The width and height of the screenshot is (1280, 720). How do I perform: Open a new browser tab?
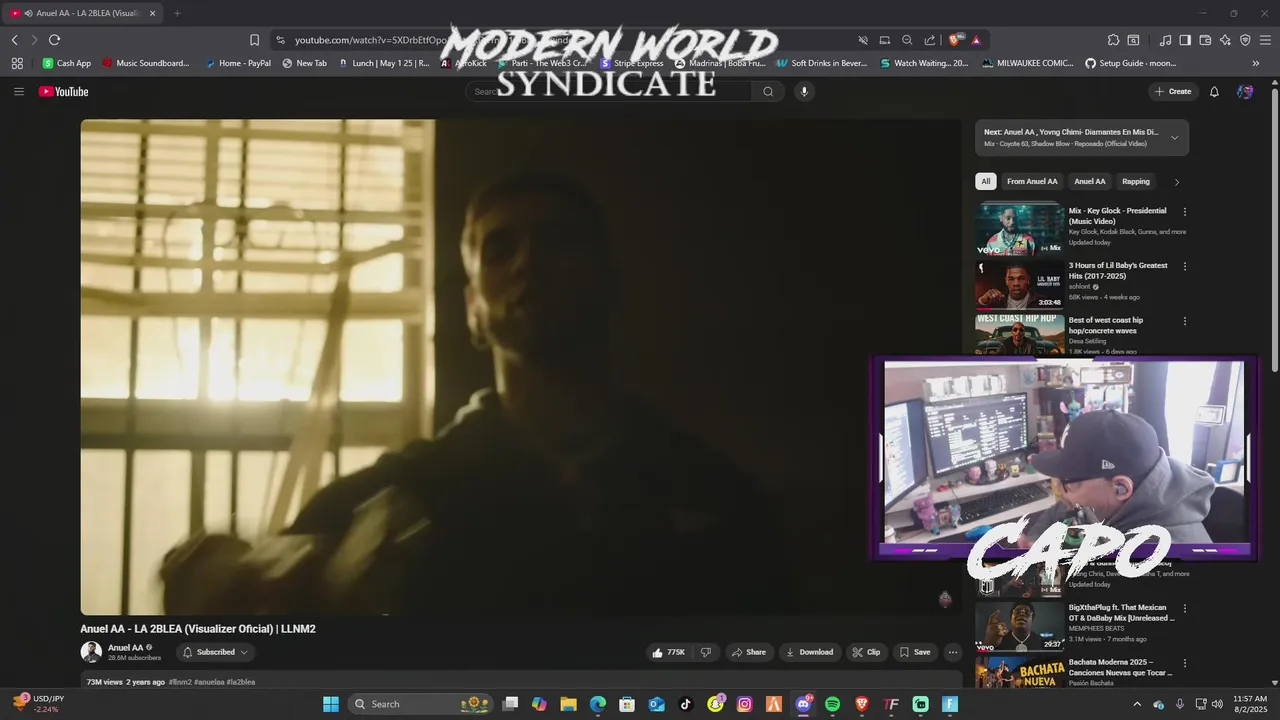click(177, 13)
